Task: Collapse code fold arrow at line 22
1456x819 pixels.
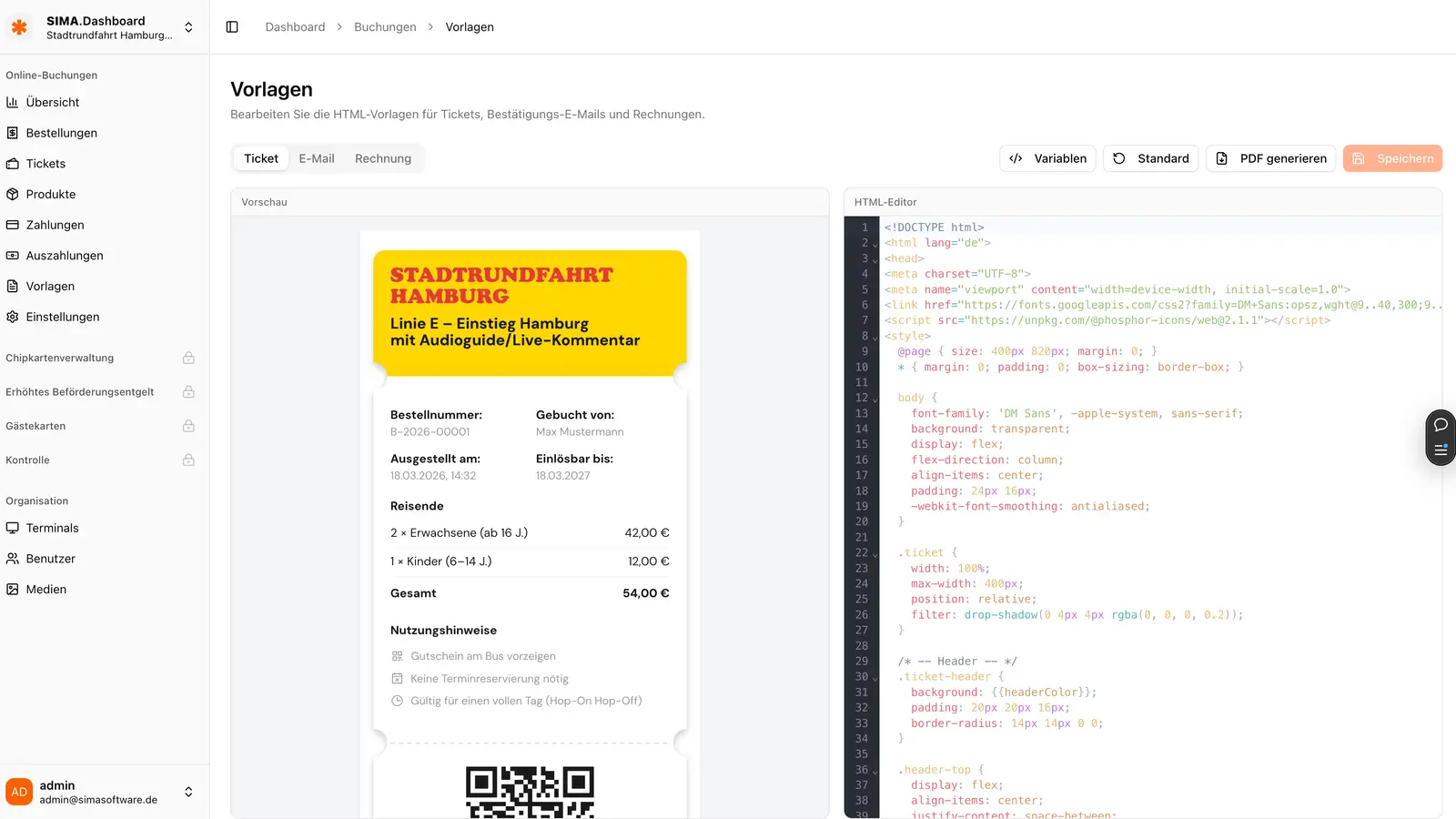Action: [x=875, y=553]
